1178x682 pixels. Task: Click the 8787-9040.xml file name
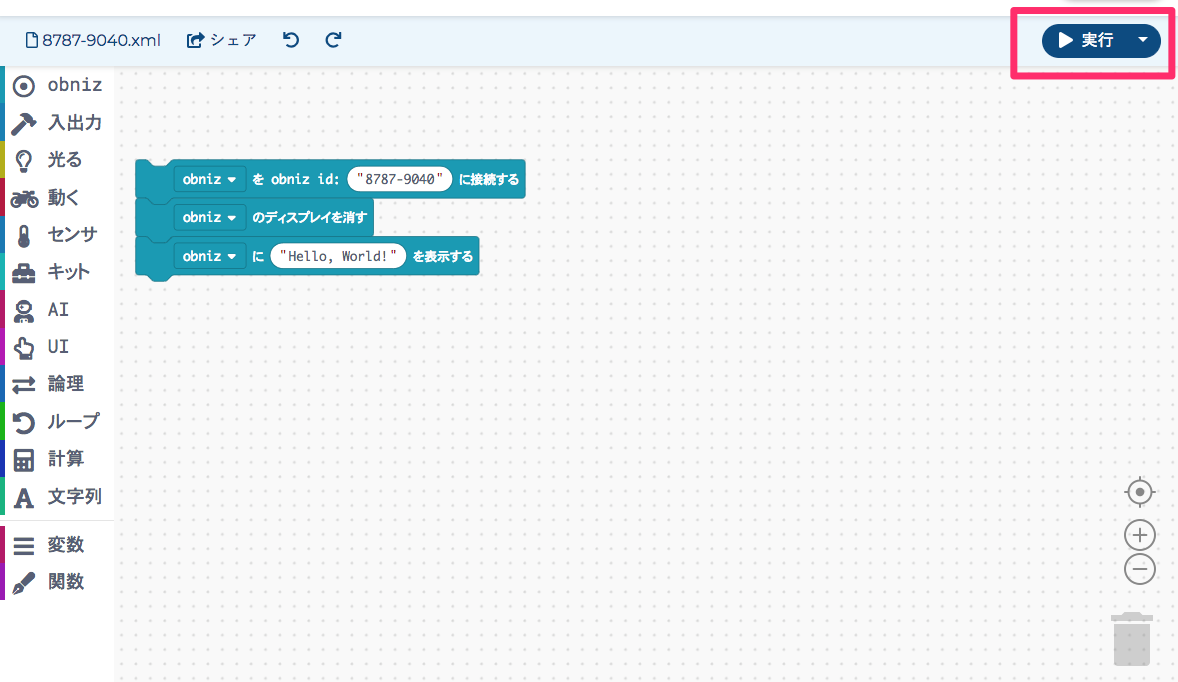(x=92, y=40)
